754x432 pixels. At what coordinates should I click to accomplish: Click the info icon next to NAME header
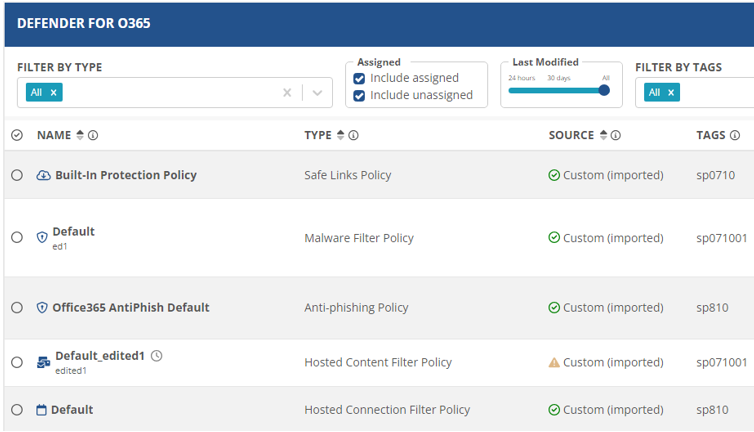click(x=93, y=135)
